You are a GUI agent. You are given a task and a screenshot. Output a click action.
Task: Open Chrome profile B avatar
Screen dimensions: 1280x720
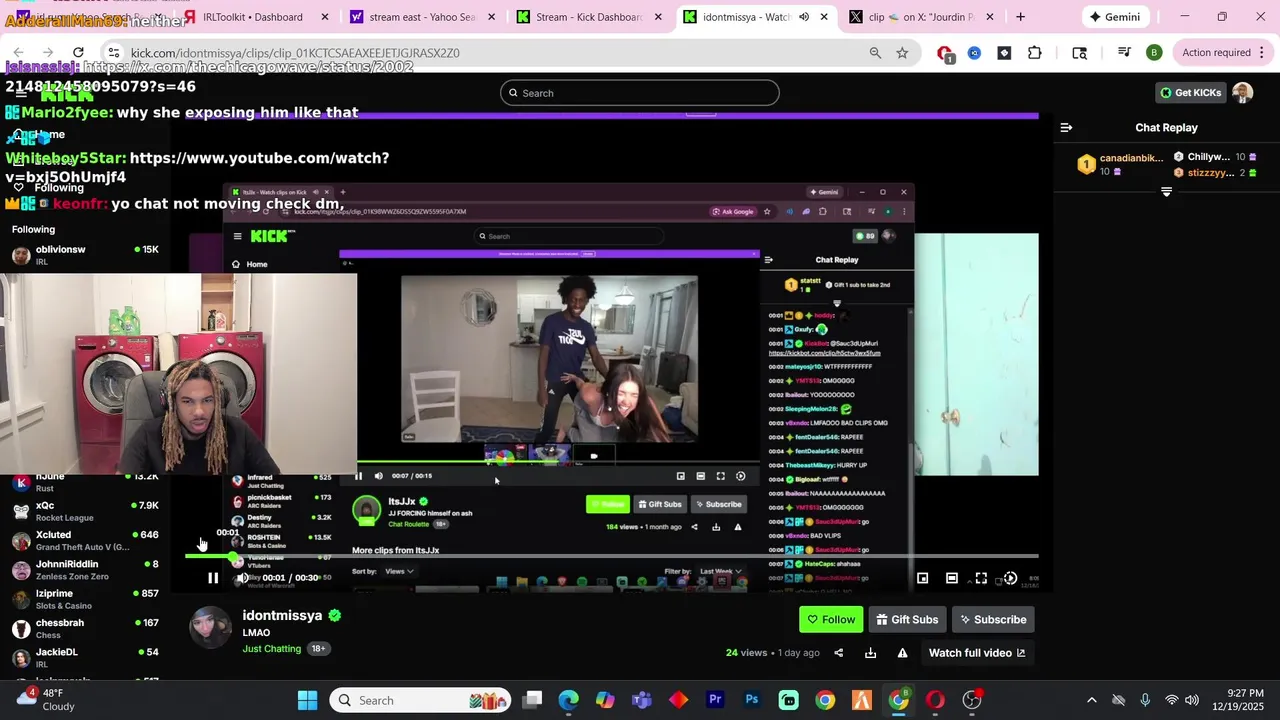click(1154, 53)
